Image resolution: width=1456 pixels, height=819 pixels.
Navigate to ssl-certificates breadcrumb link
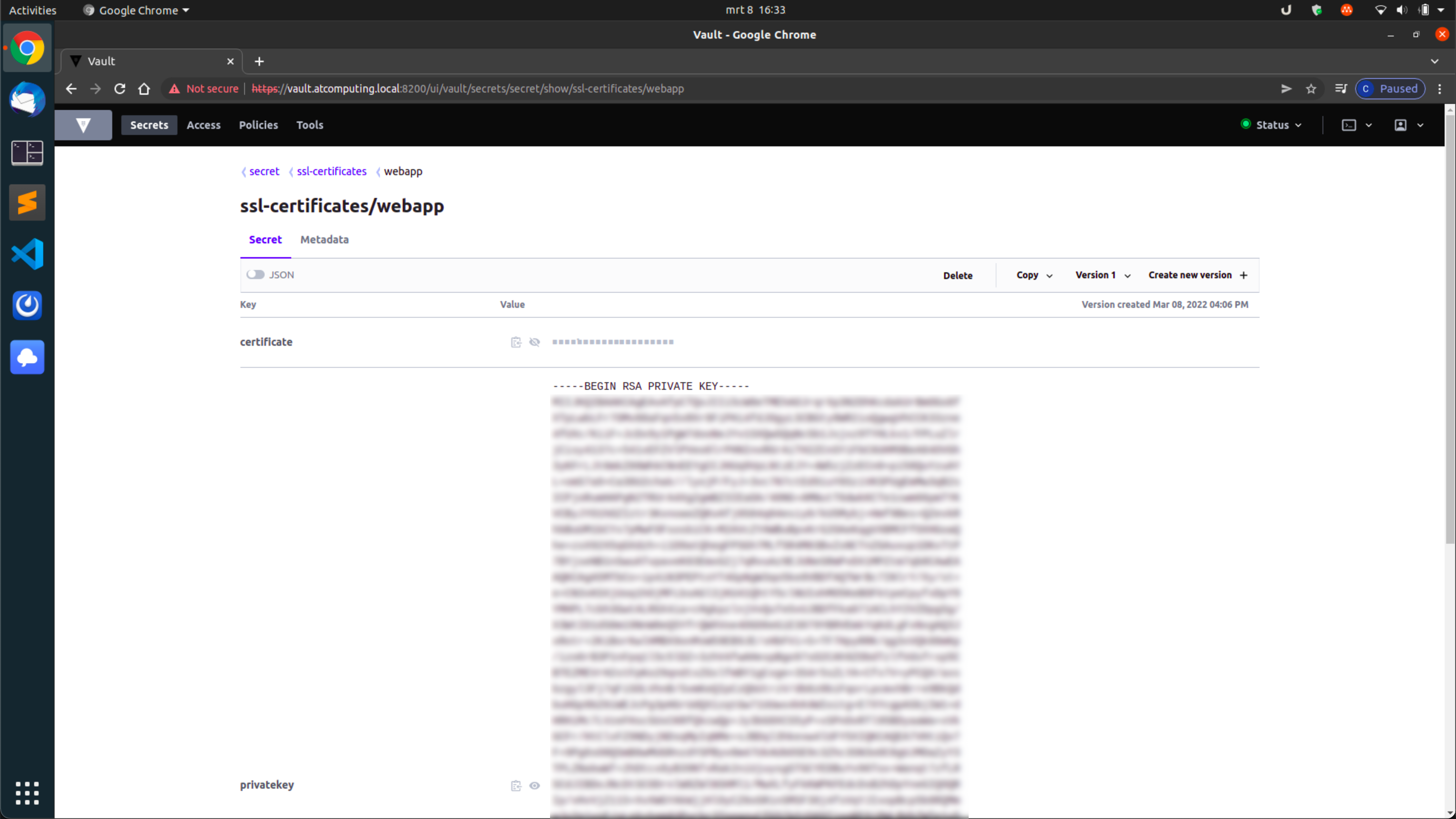pyautogui.click(x=331, y=171)
